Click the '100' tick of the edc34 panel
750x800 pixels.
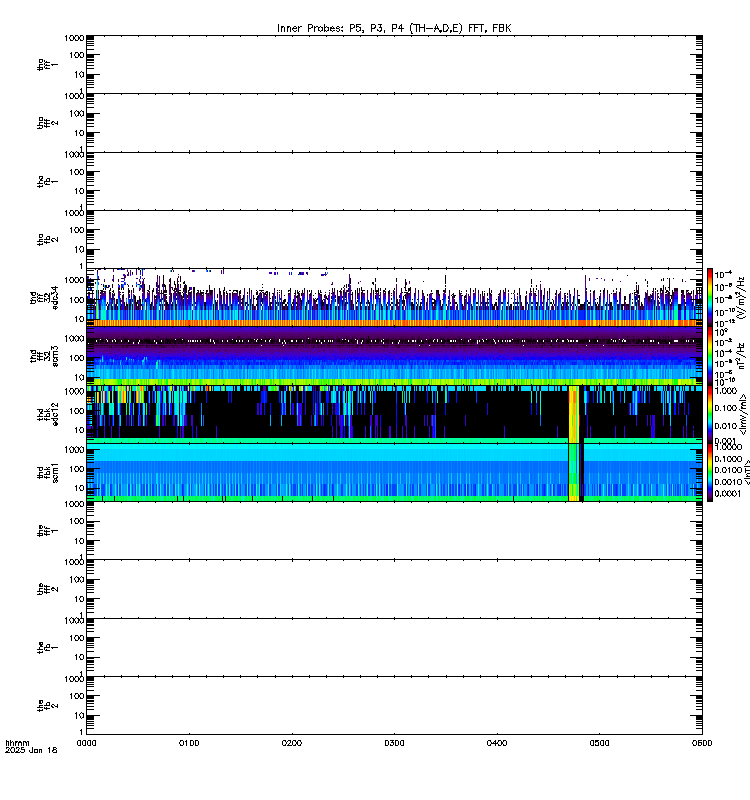coord(77,300)
